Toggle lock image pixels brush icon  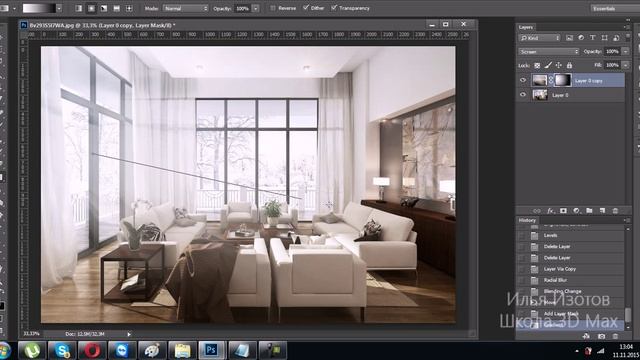click(548, 65)
